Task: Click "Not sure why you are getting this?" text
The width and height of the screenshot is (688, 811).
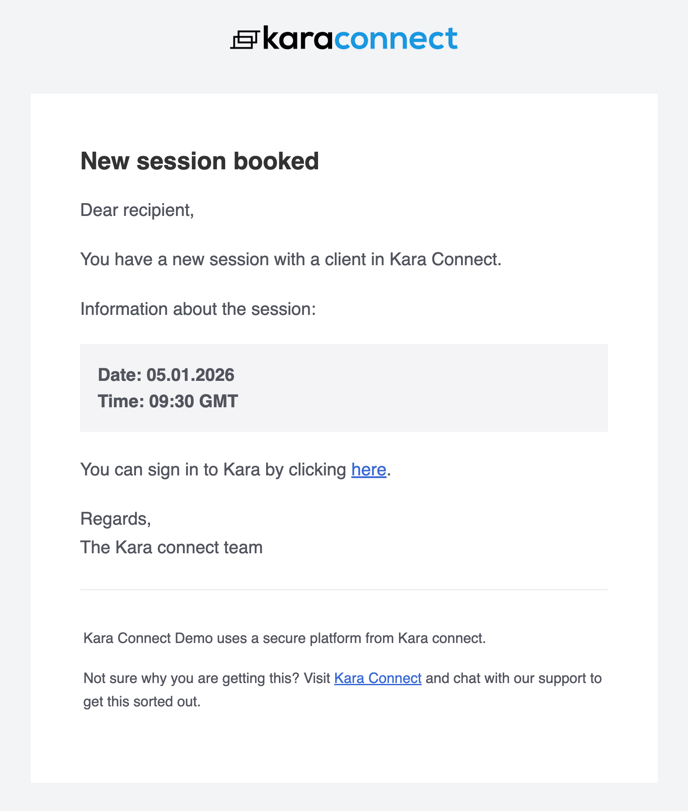Action: pyautogui.click(x=193, y=678)
